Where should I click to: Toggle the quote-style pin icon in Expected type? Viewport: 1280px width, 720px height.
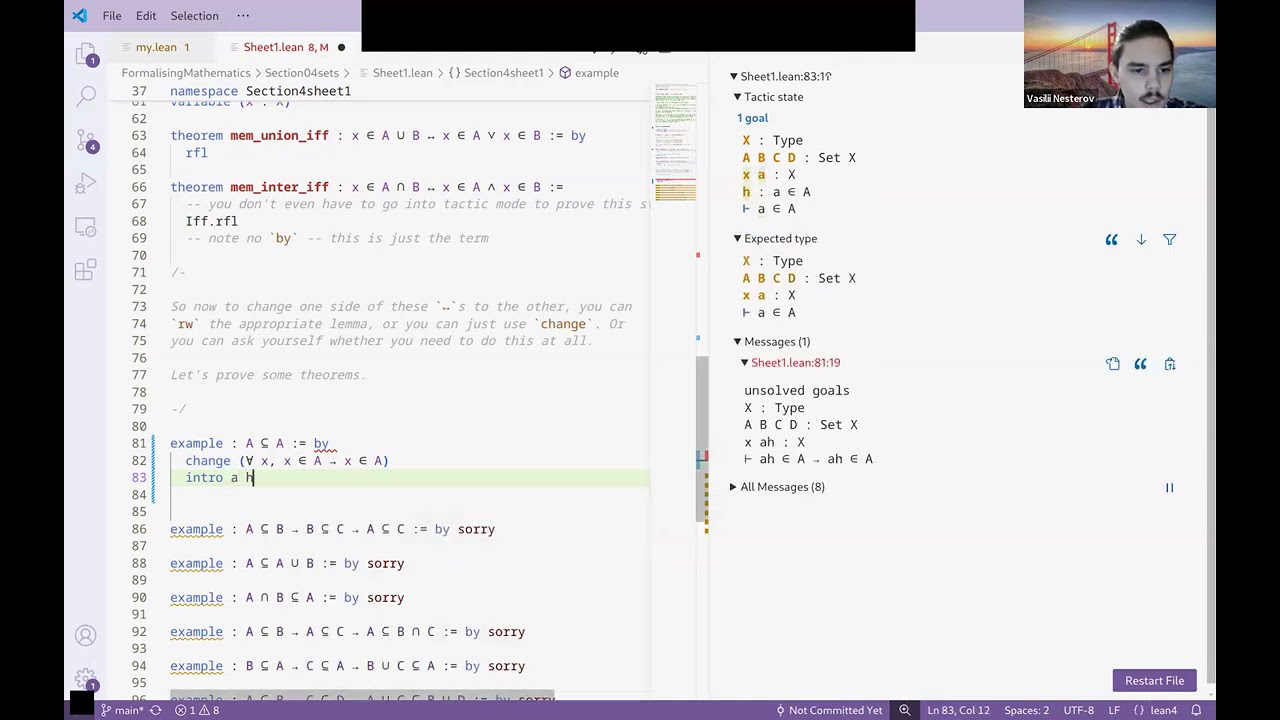[x=1111, y=240]
